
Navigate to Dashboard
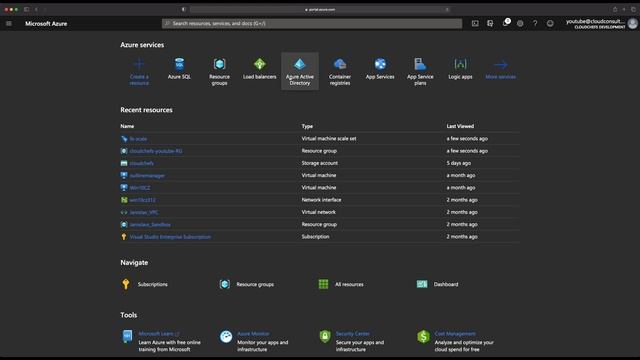click(x=446, y=284)
